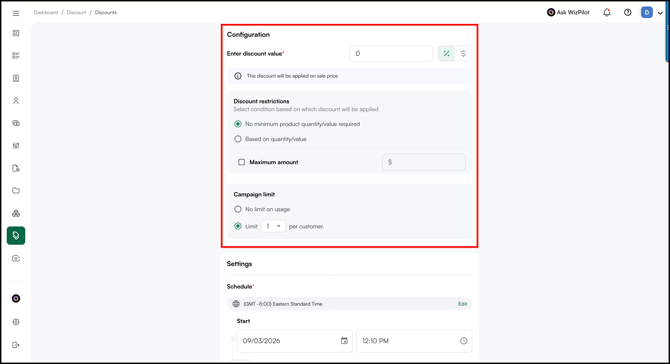The height and width of the screenshot is (364, 670).
Task: Click the Settings heading
Action: pos(239,264)
